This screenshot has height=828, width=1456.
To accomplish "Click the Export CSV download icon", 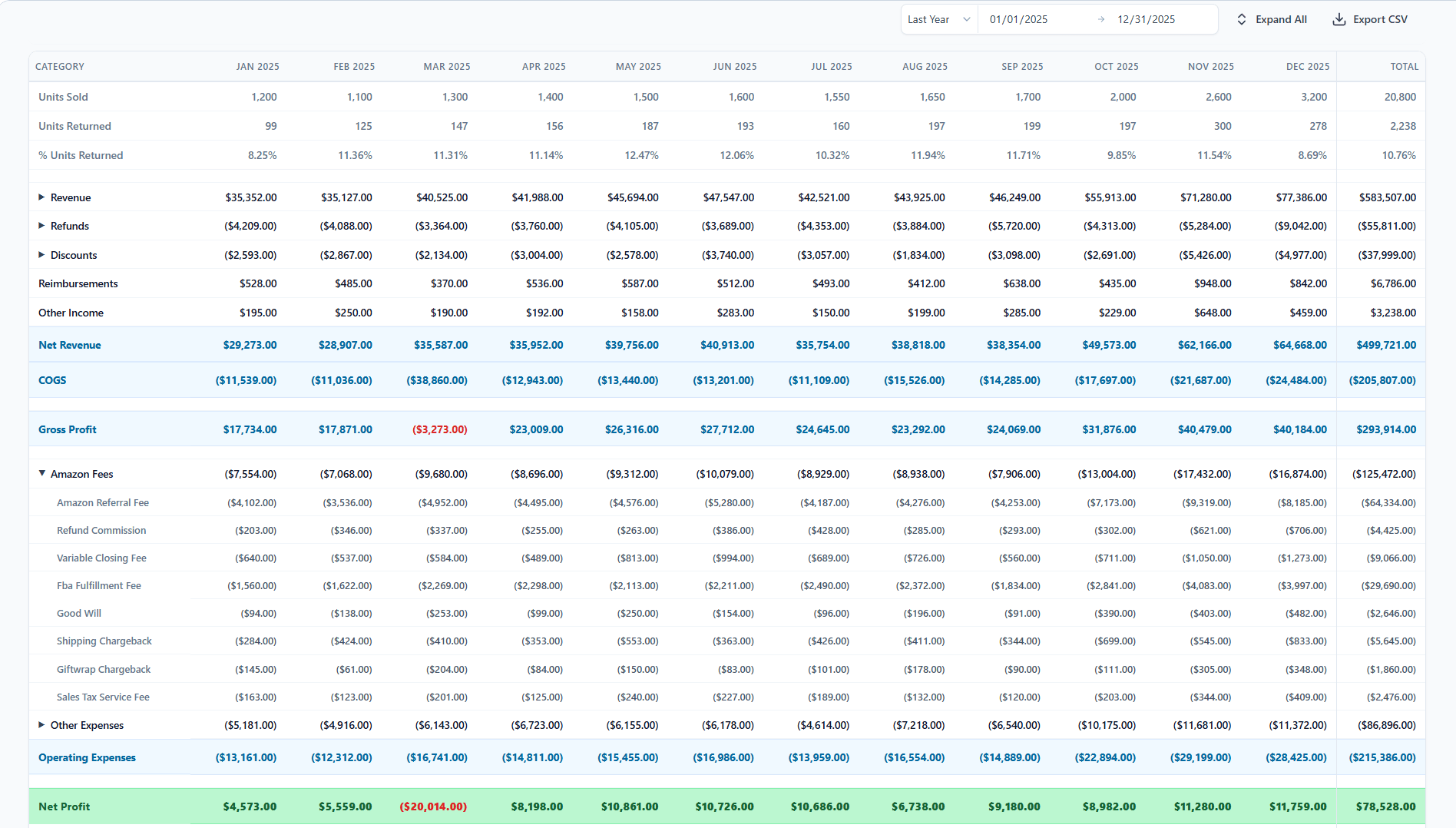I will [x=1339, y=20].
